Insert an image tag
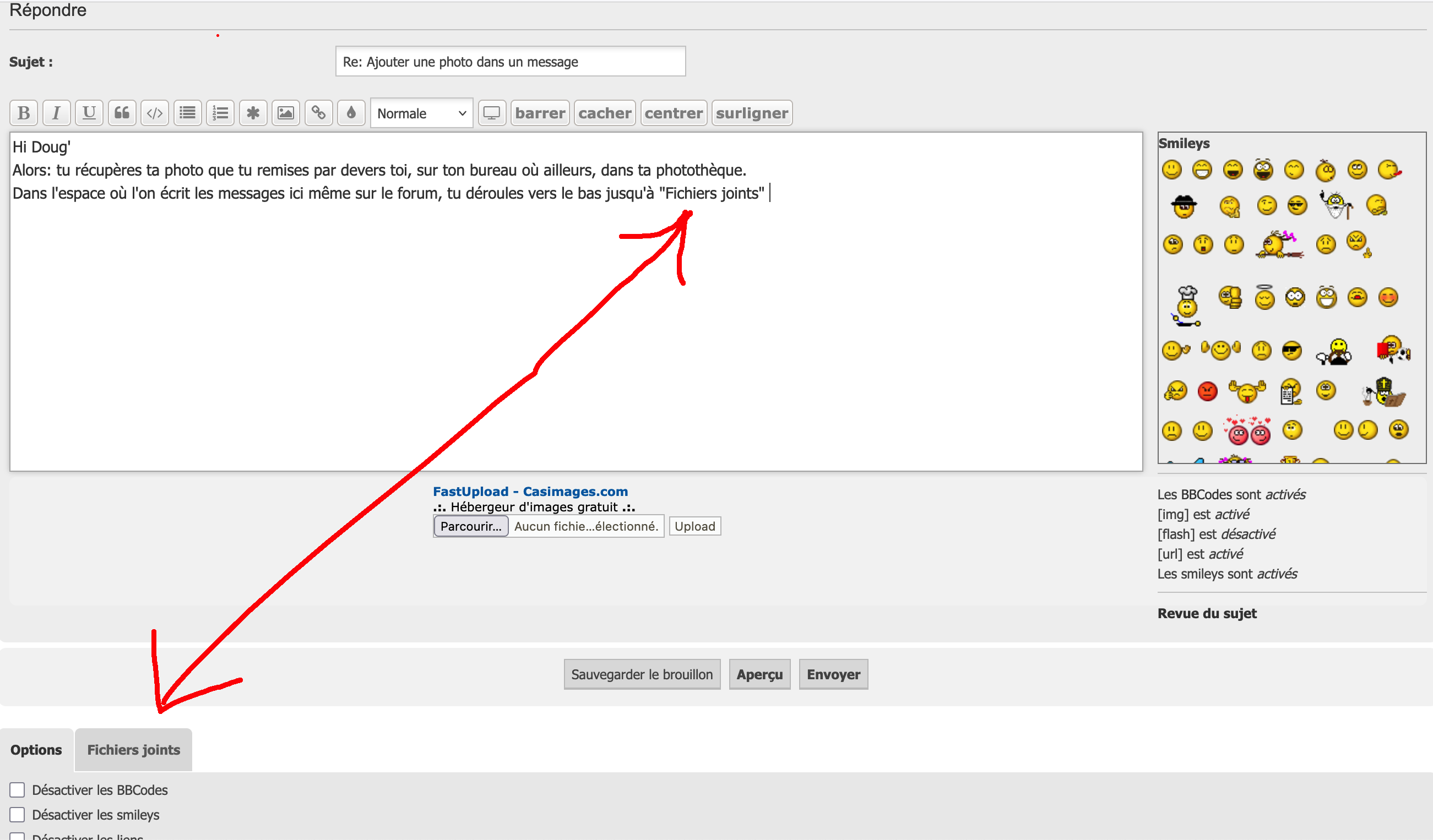 click(x=285, y=113)
